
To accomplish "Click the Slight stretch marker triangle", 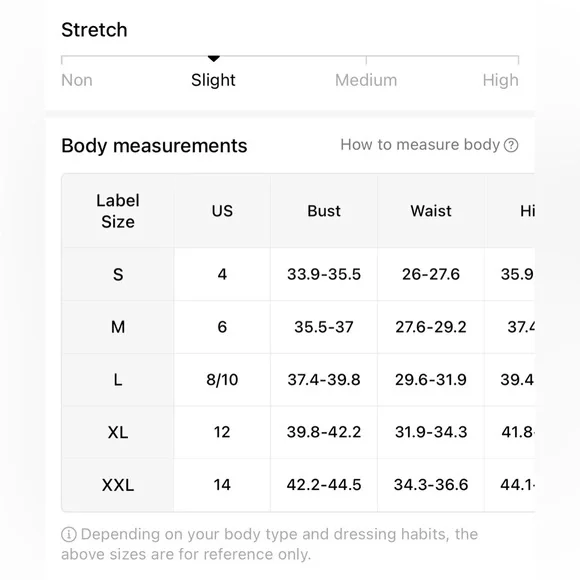I will pos(214,59).
